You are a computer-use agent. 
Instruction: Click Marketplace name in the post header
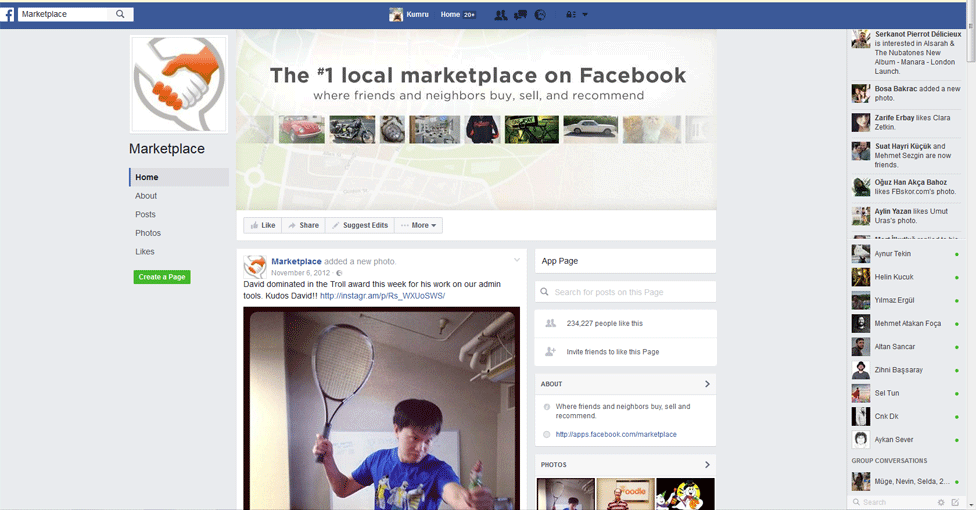296,262
